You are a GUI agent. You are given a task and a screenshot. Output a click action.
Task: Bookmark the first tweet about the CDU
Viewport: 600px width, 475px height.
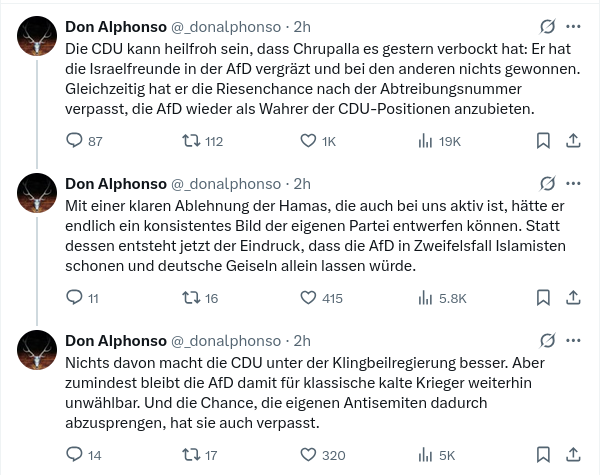(x=543, y=141)
